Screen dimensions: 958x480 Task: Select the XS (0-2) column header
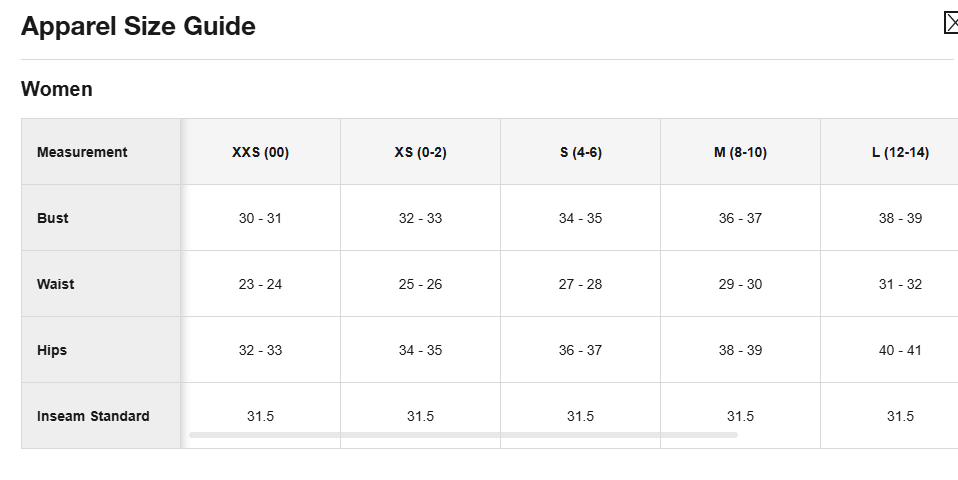(420, 153)
